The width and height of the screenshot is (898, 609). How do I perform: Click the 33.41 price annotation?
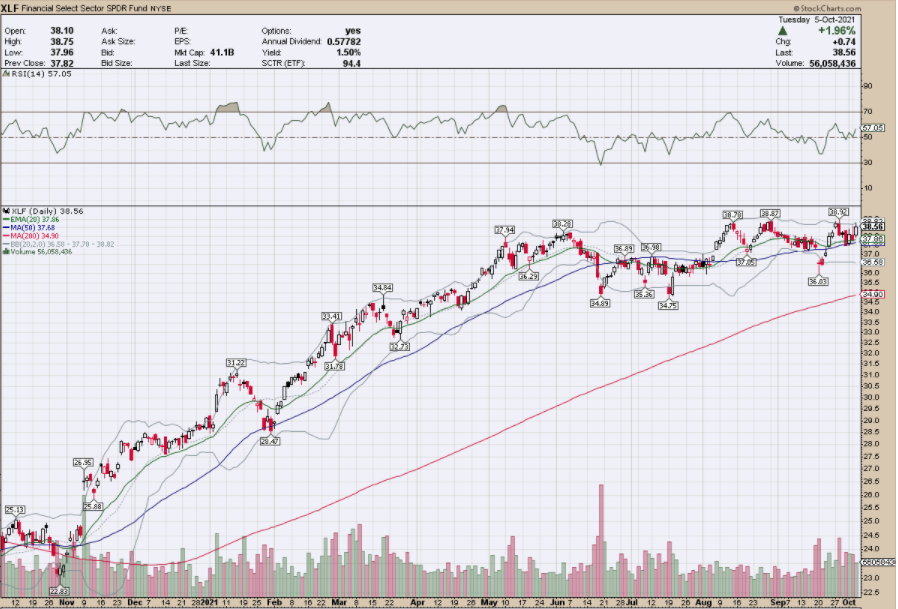(x=332, y=316)
